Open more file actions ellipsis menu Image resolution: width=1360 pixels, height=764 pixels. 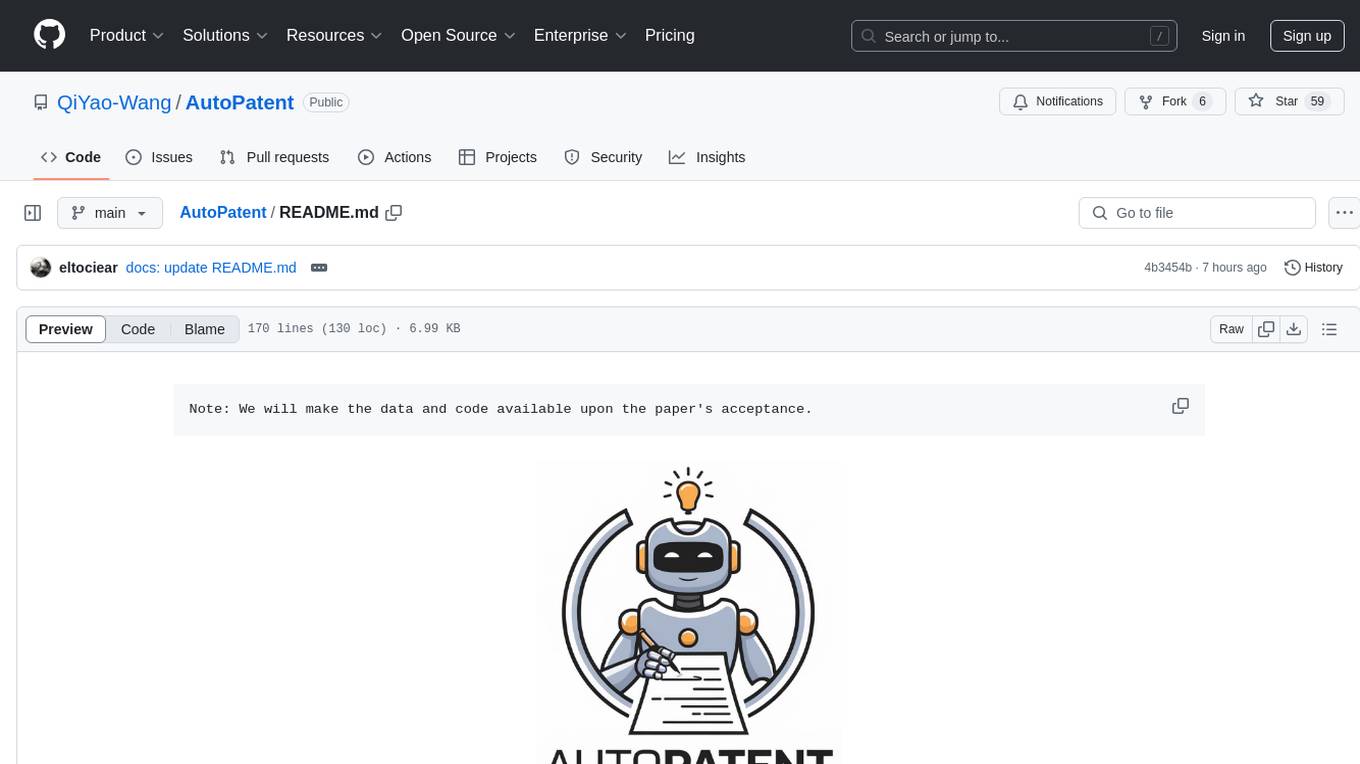click(x=1344, y=213)
